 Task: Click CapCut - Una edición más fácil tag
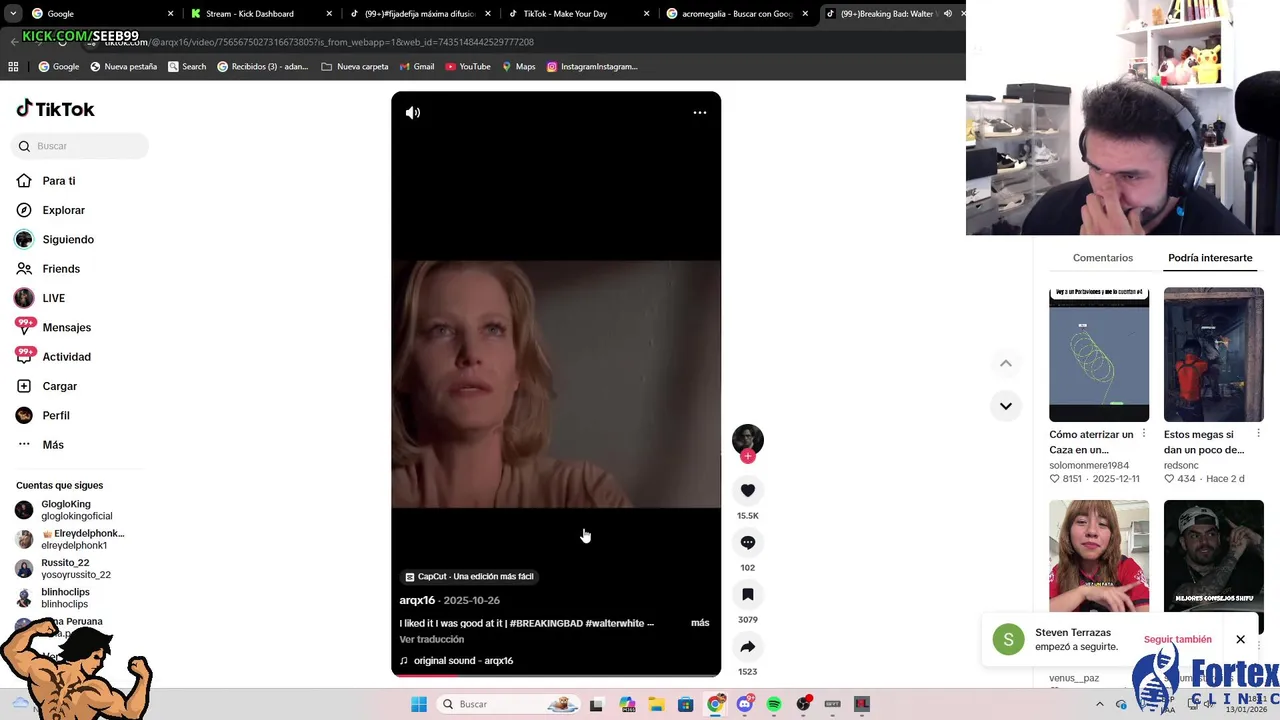tap(469, 577)
